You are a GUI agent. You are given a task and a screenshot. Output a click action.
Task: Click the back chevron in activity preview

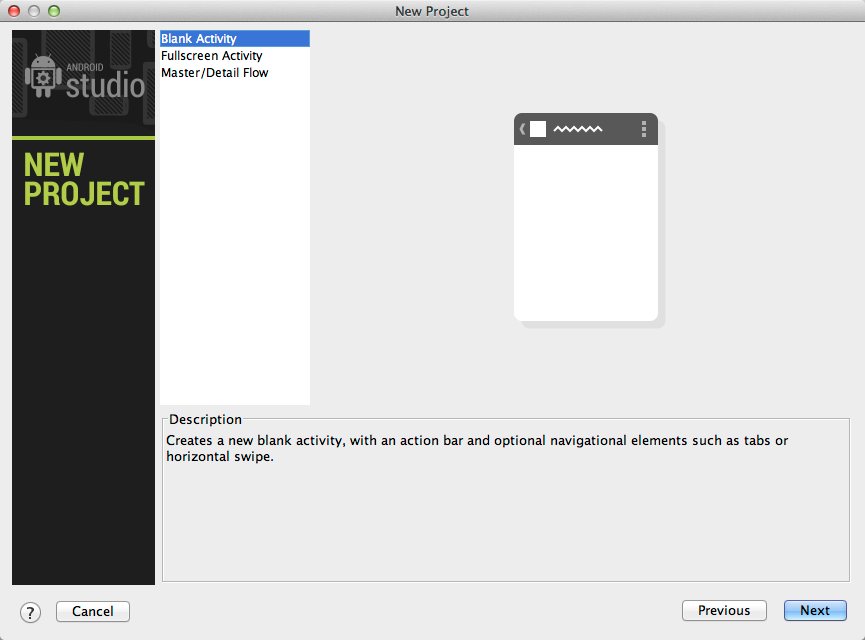pos(522,129)
